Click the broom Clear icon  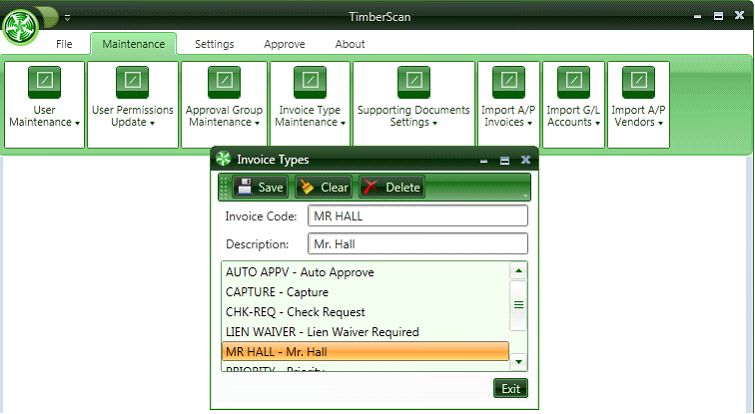click(306, 187)
